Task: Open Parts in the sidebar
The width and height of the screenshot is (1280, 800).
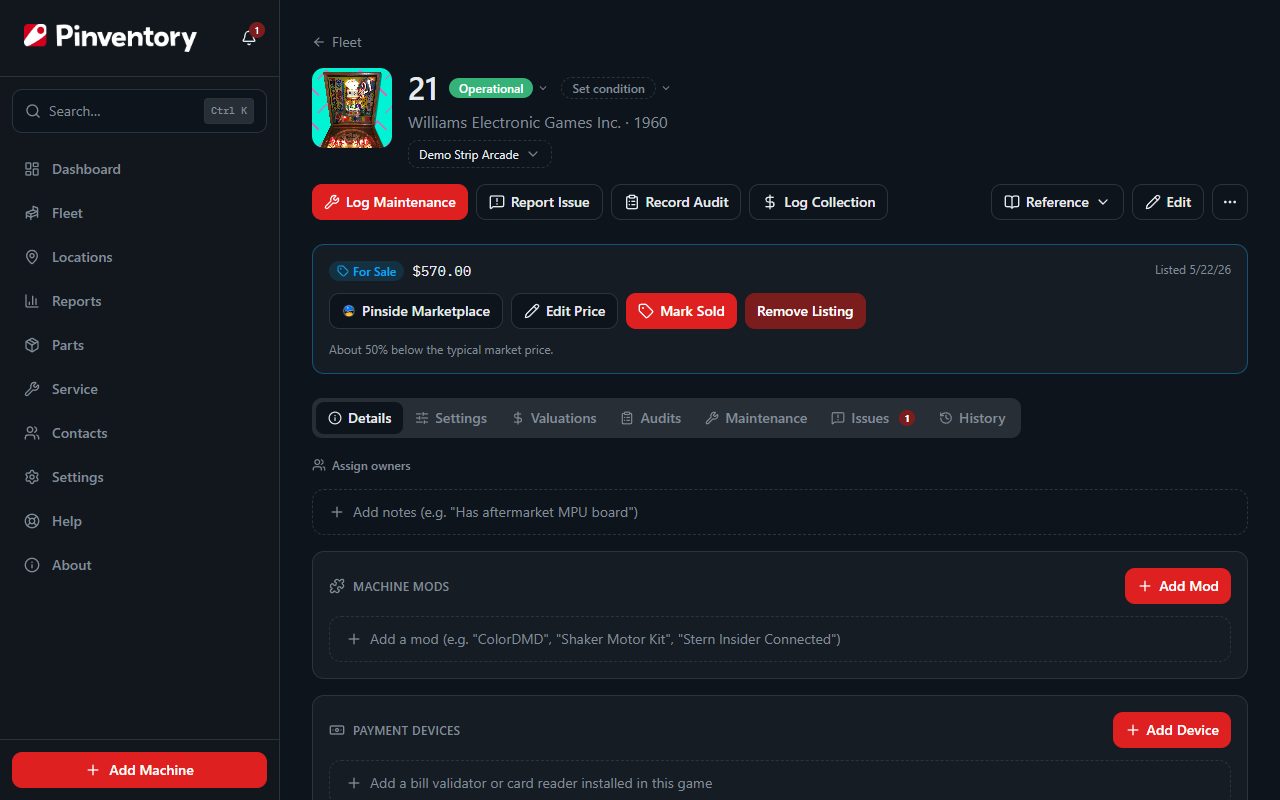Action: 139,345
